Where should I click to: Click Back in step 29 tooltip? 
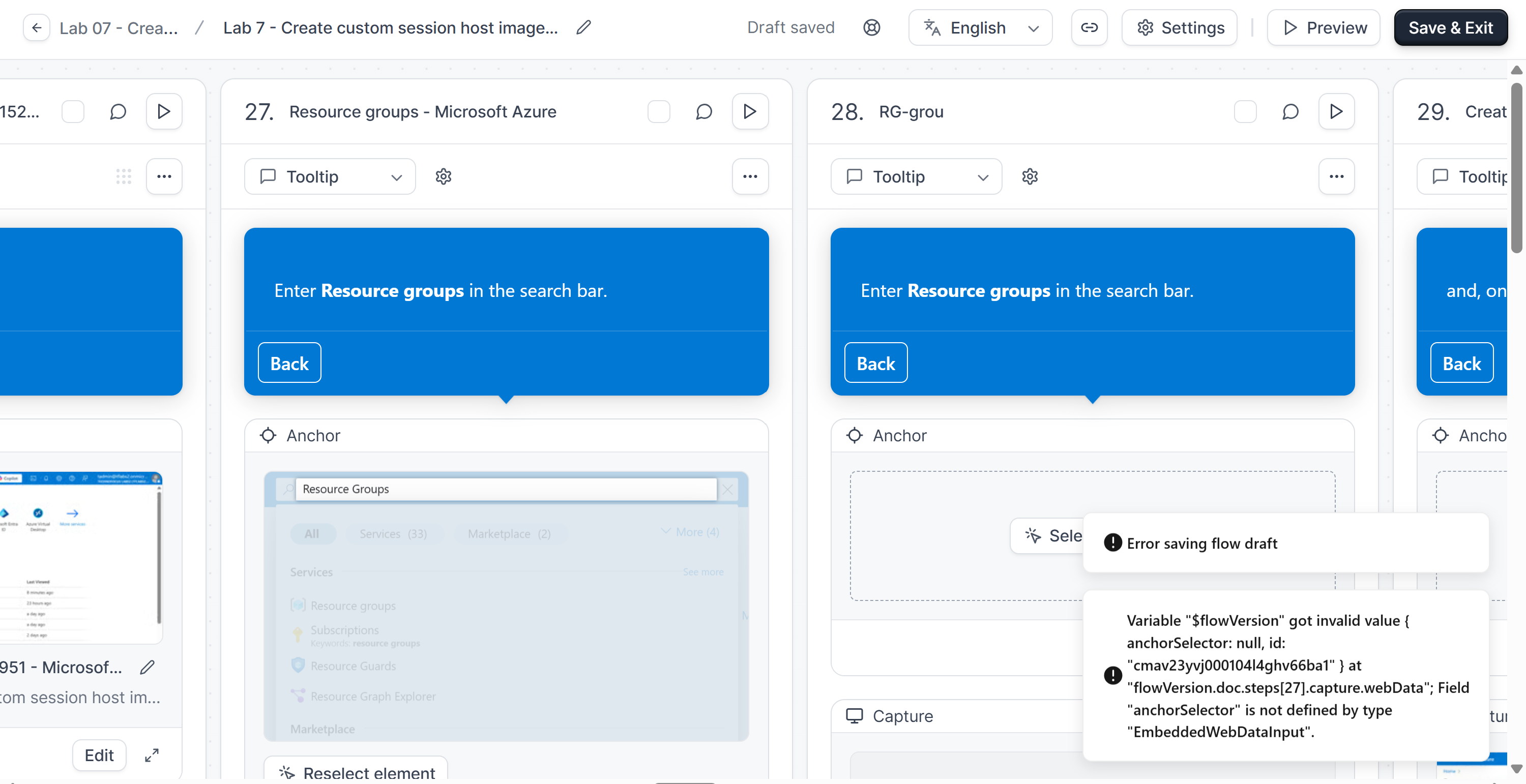[x=1462, y=363]
